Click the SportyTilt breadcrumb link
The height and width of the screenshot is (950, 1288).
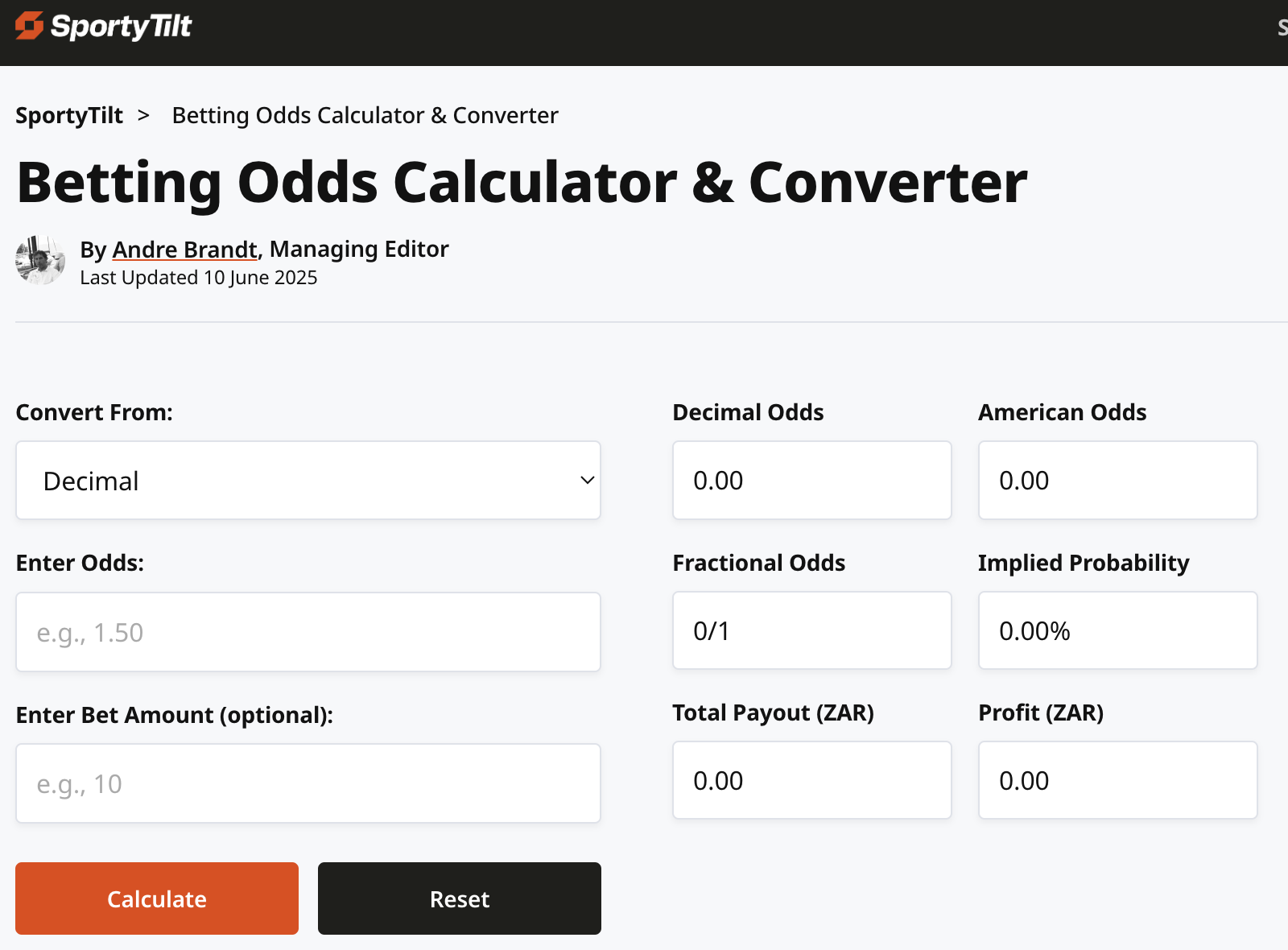click(69, 115)
